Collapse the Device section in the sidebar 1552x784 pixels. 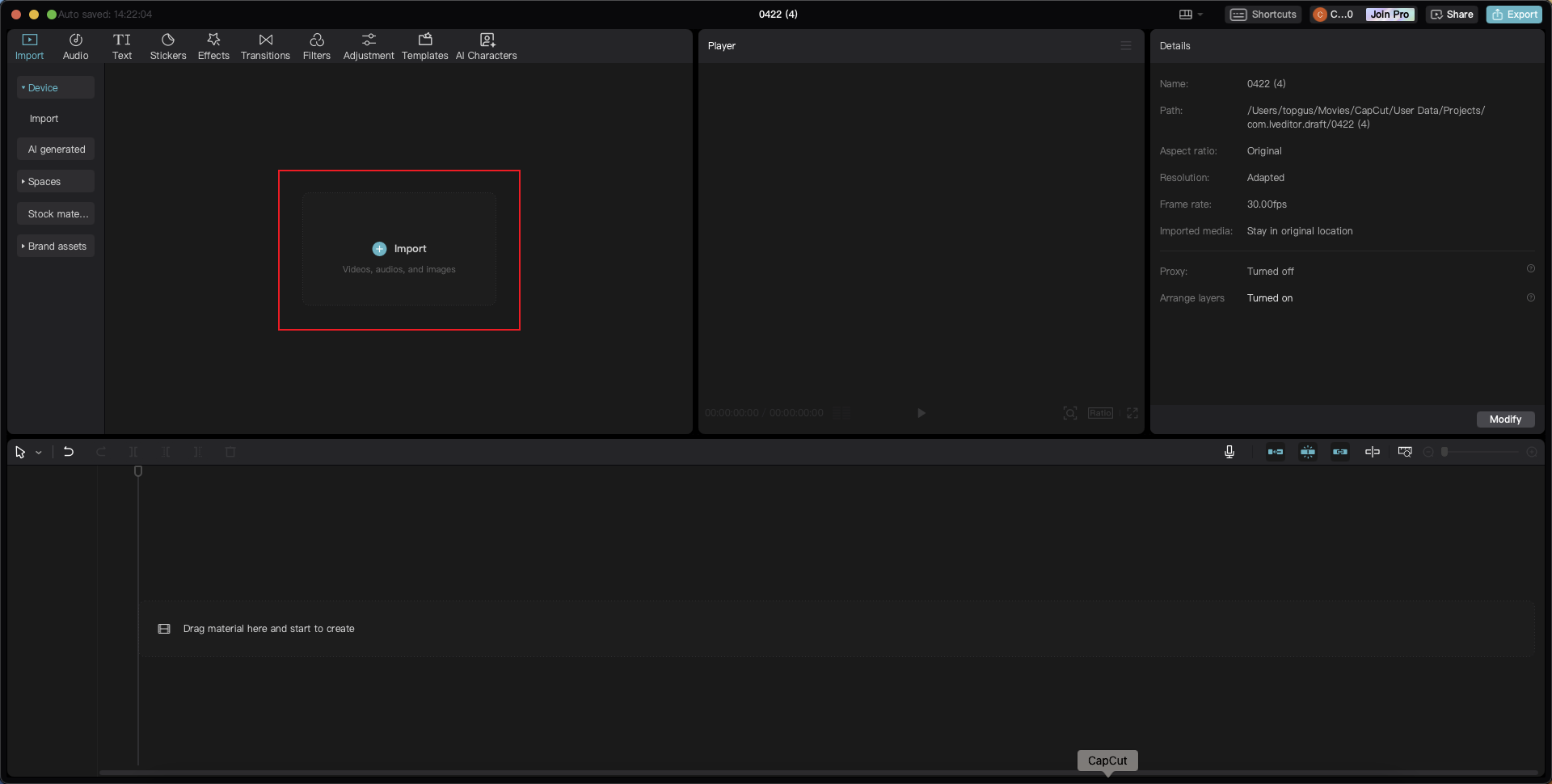tap(56, 87)
